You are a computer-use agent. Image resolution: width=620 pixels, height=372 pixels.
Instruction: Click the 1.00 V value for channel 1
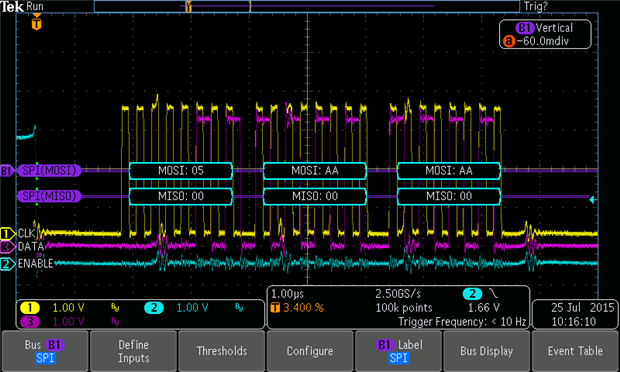68,308
